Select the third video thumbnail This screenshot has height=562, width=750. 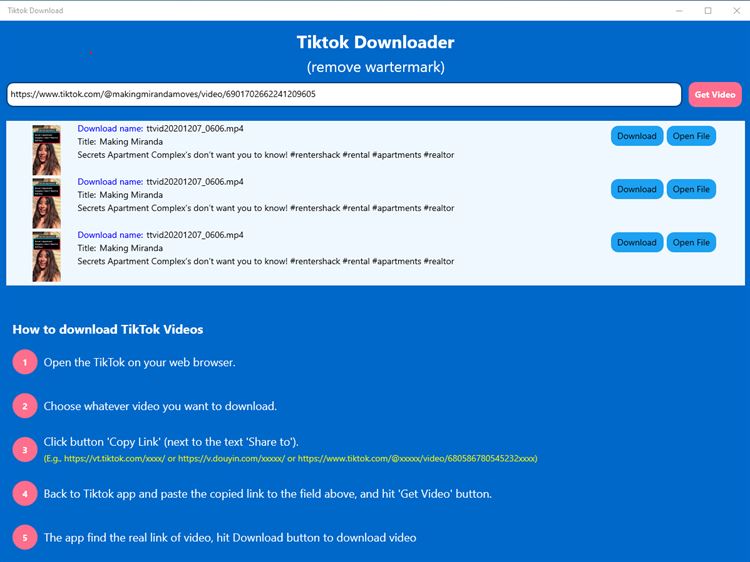(x=46, y=256)
